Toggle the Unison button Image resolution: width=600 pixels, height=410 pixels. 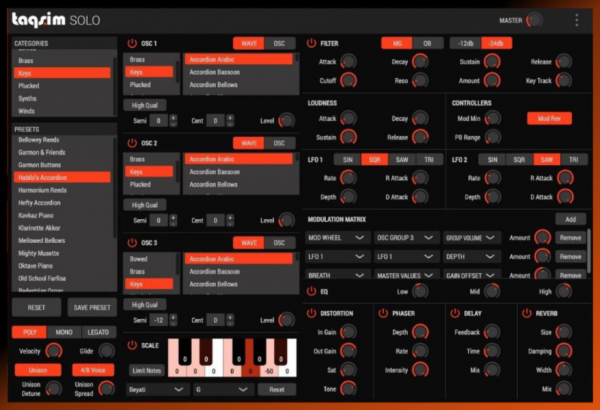pyautogui.click(x=38, y=370)
